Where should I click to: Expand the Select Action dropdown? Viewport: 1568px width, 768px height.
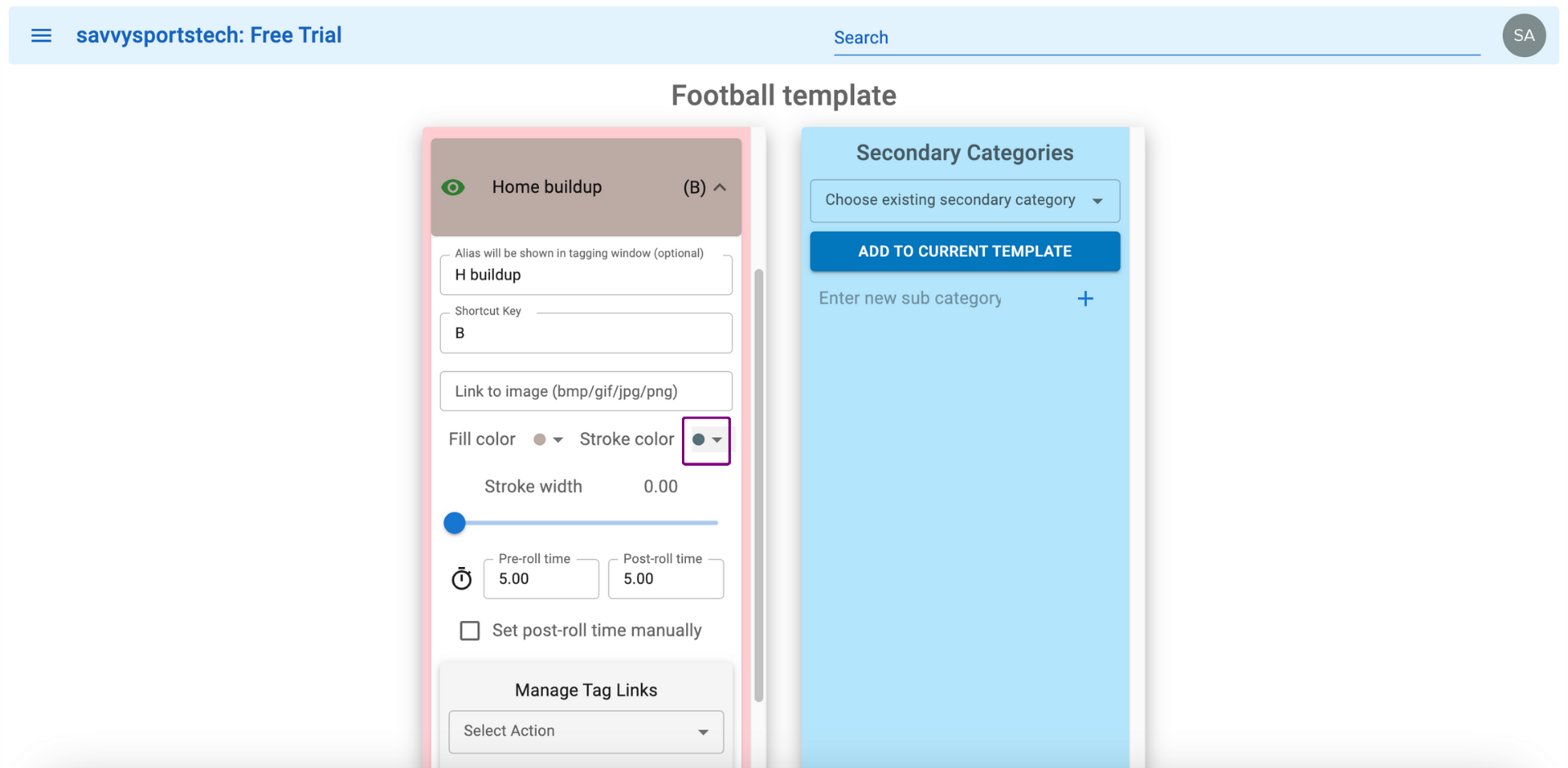click(x=586, y=732)
